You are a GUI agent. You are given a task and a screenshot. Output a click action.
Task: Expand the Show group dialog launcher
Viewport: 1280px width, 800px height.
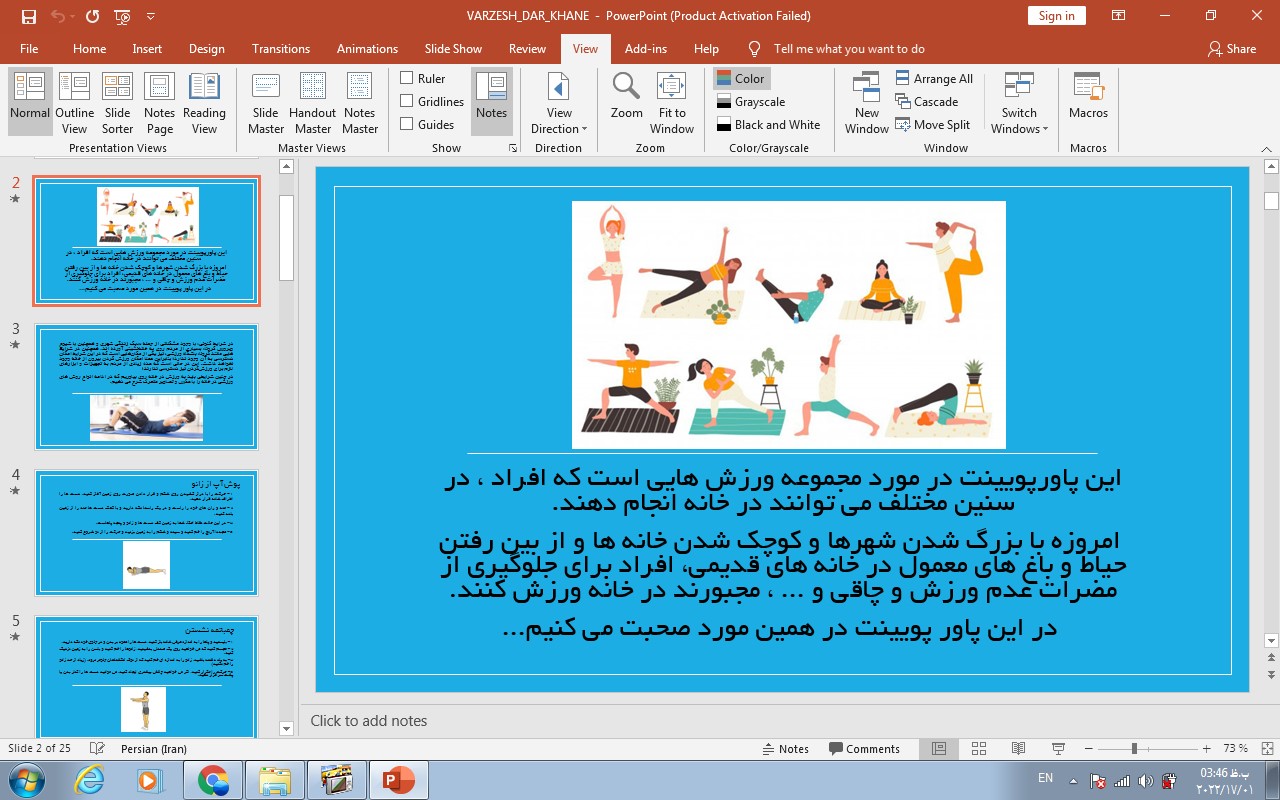point(513,148)
